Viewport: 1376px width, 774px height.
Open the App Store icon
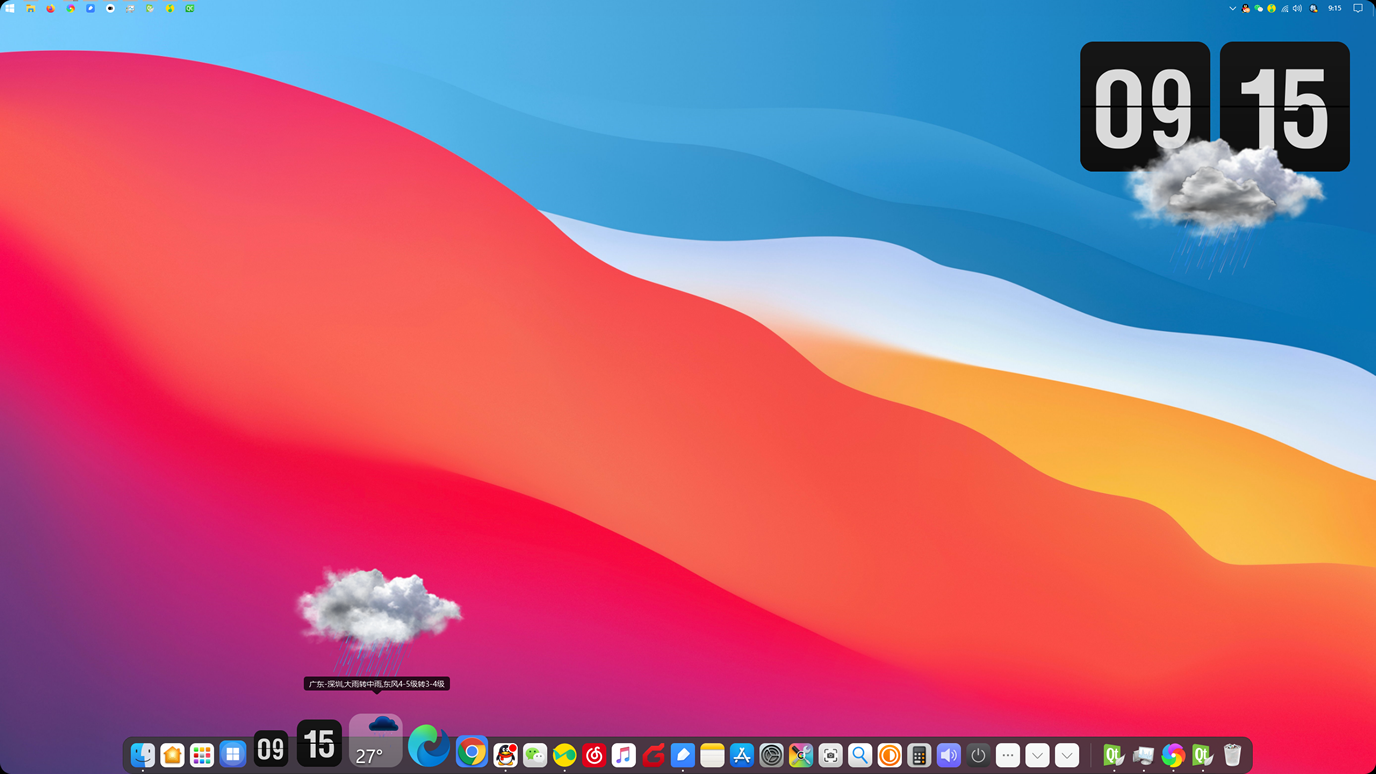tap(742, 755)
